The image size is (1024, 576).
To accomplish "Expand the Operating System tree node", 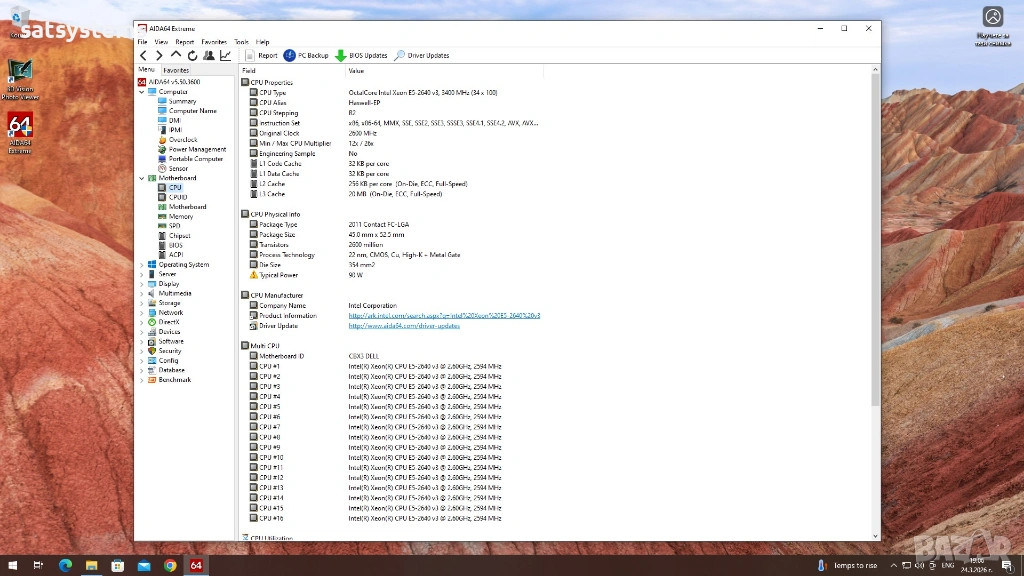I will 142,265.
